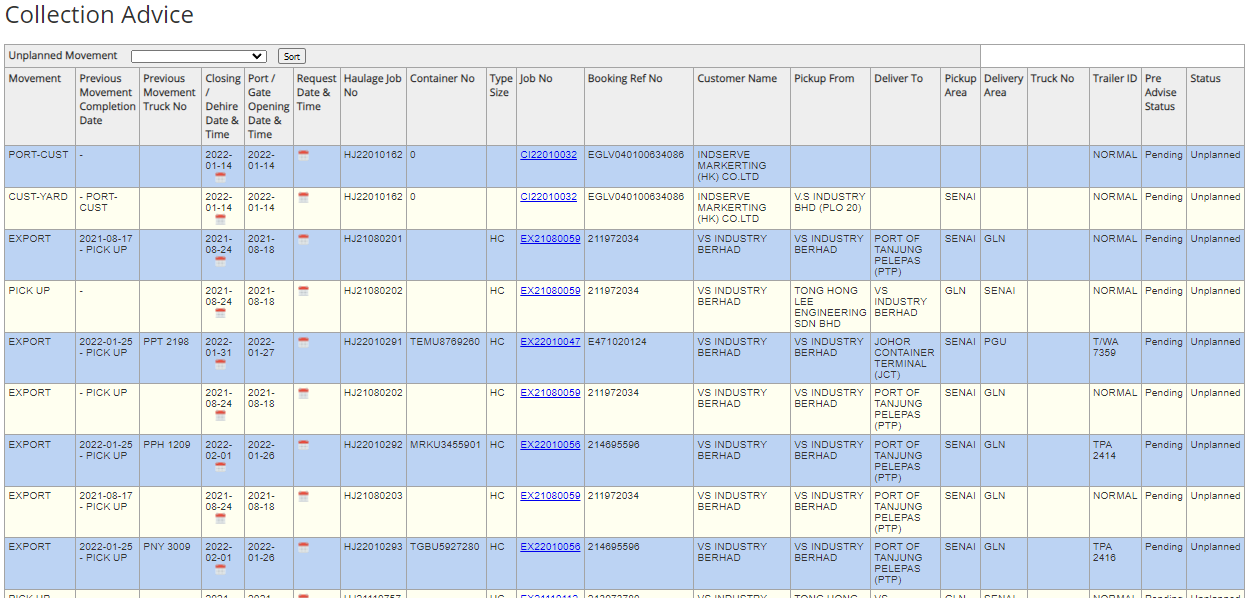Viewport: 1252px width, 598px height.
Task: Open job EX22010056 for container MRKU3455901
Action: 550,445
